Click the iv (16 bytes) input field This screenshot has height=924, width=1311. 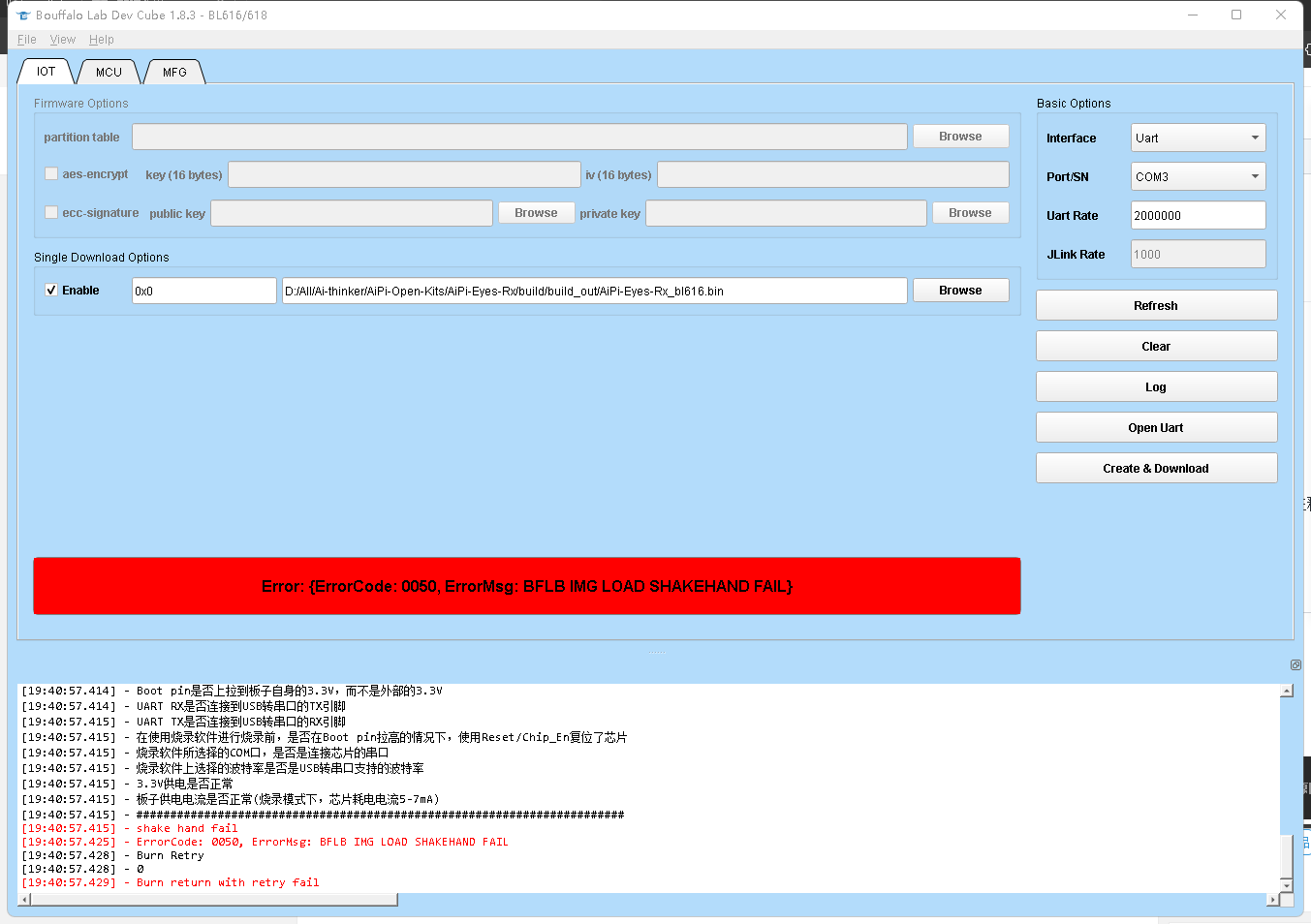(x=833, y=174)
